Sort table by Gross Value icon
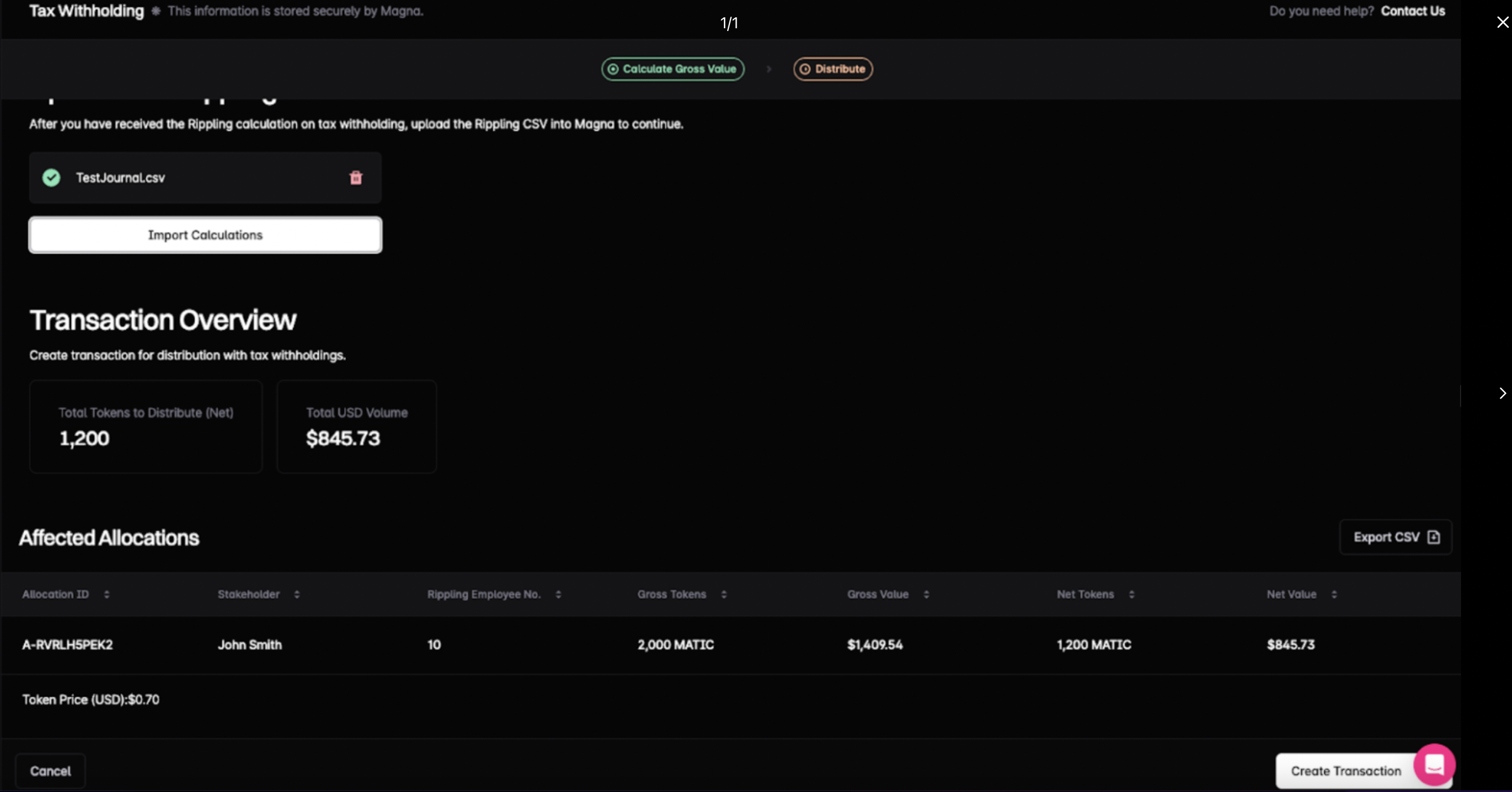 click(x=925, y=594)
